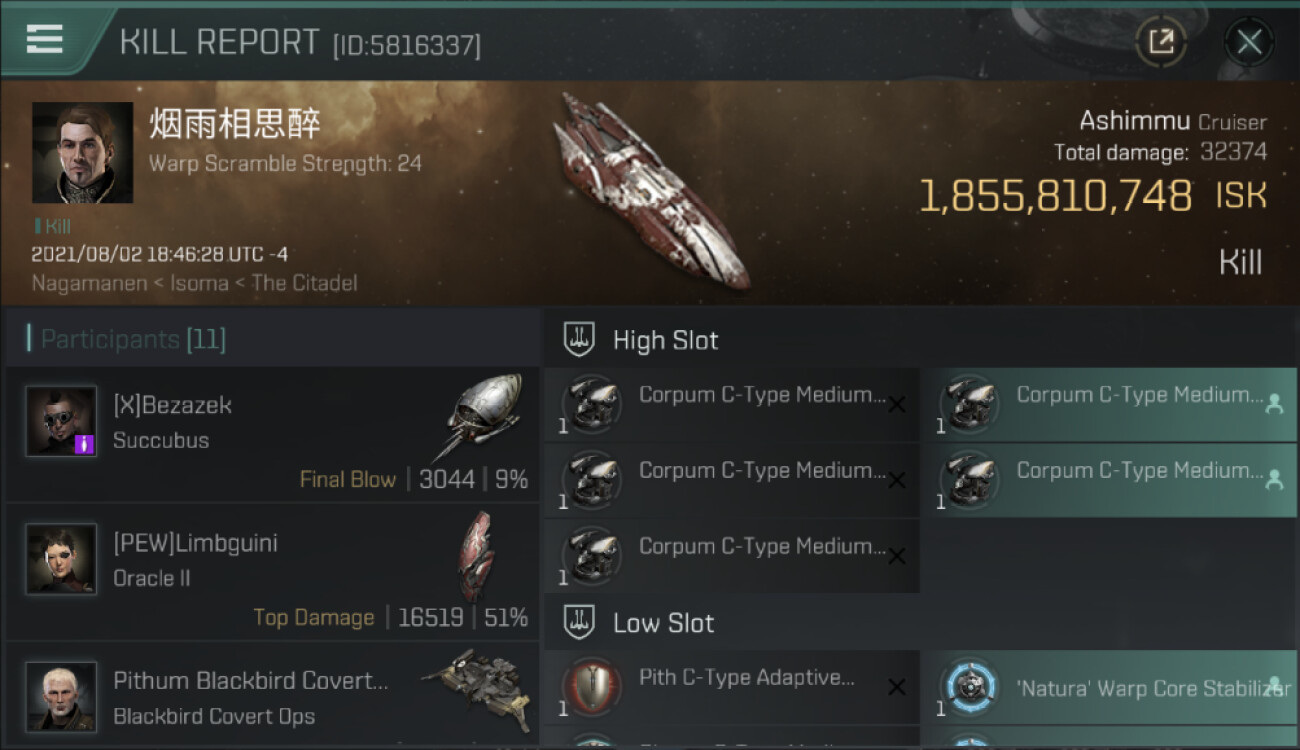The height and width of the screenshot is (750, 1300).
Task: Select the Ashimmu ship image
Action: click(652, 188)
